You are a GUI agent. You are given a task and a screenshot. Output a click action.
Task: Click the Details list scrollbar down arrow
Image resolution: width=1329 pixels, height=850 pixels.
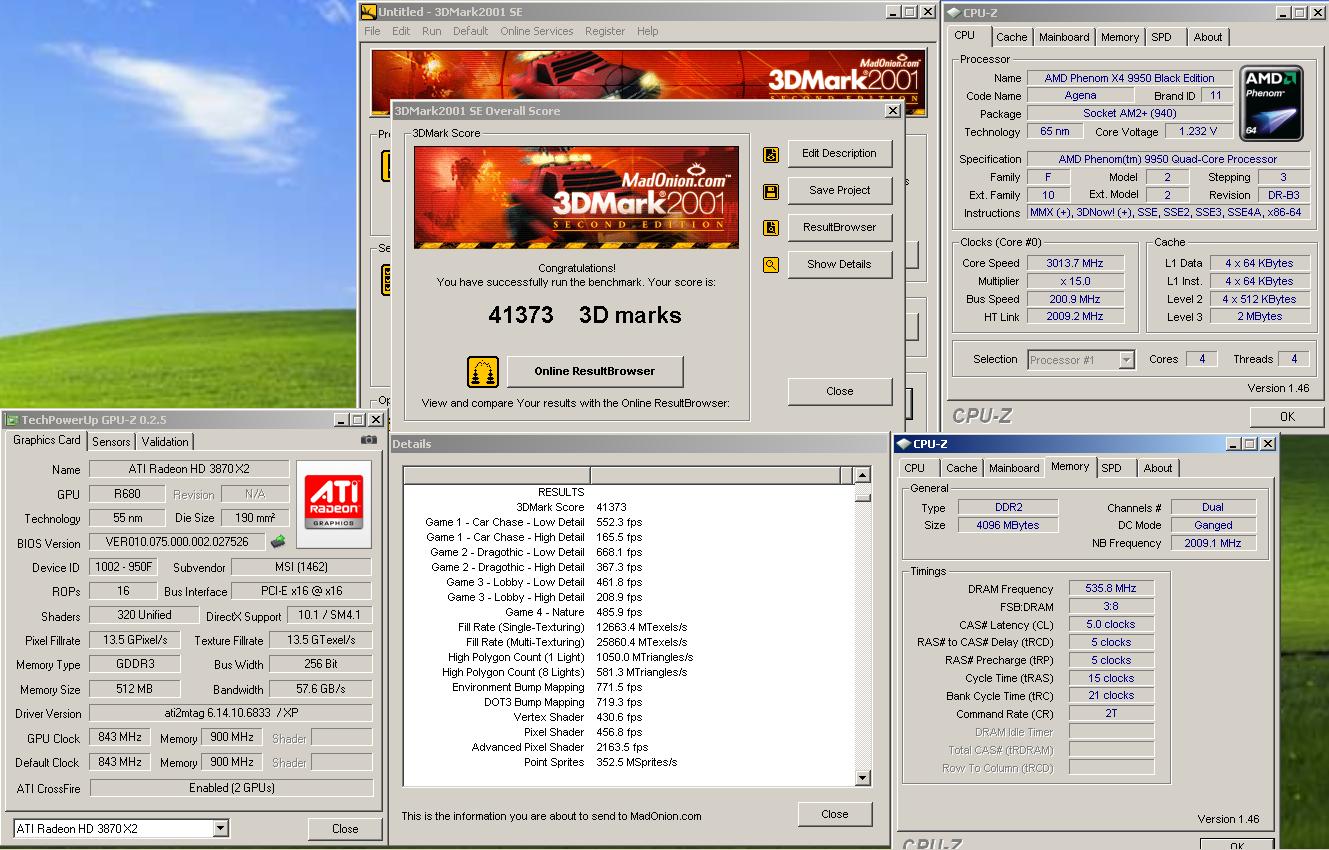(x=863, y=778)
